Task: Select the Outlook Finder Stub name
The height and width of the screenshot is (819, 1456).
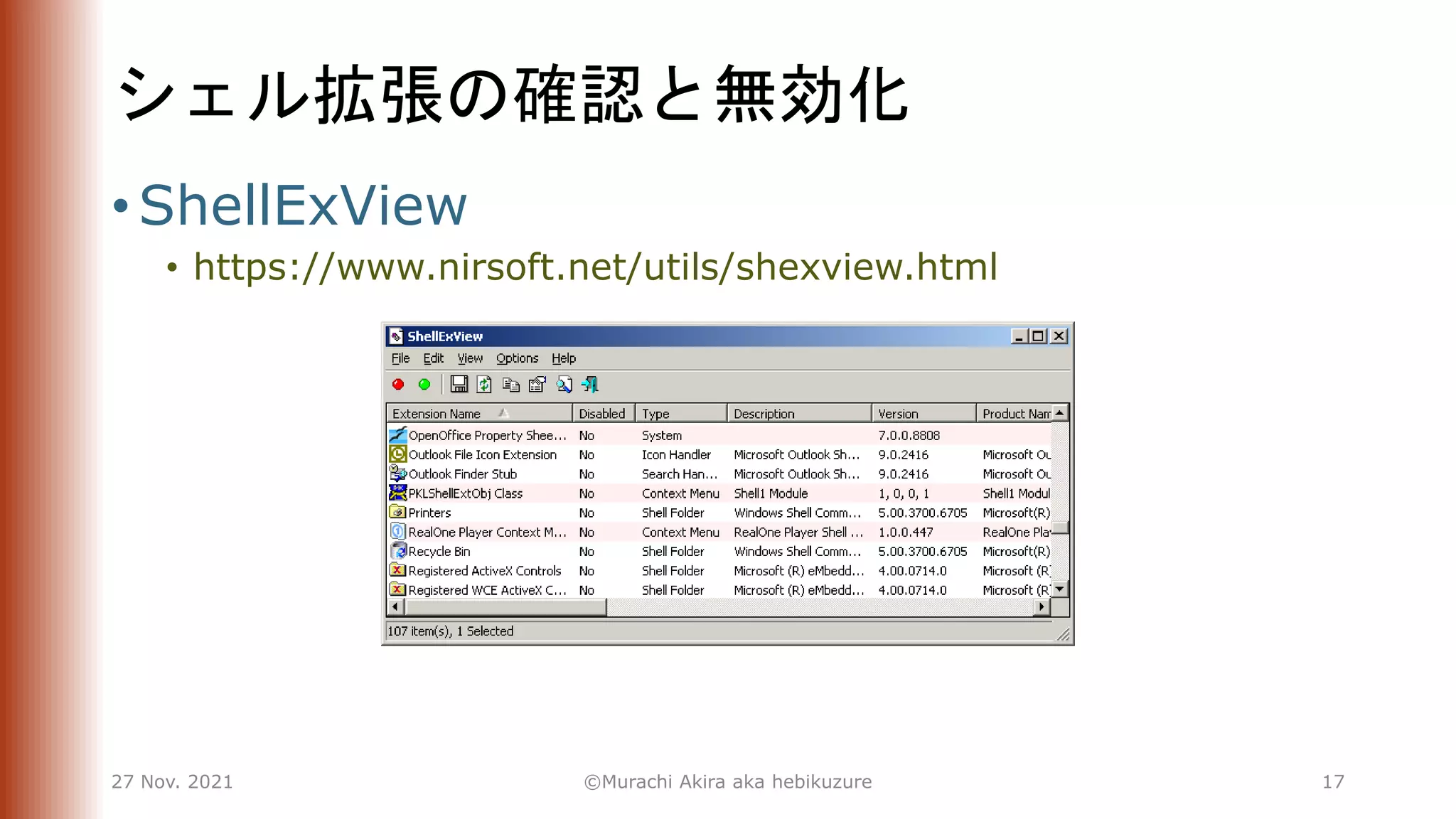Action: [x=463, y=473]
